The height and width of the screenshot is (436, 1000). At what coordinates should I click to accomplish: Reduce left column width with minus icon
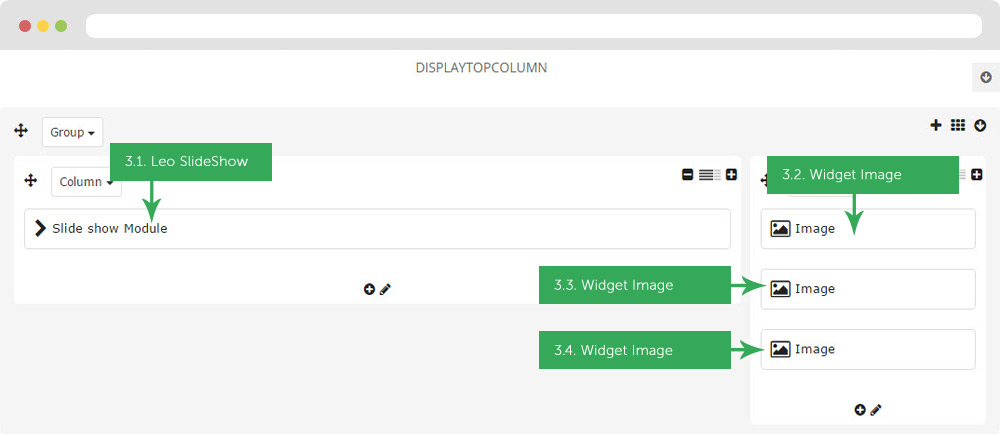coord(687,175)
